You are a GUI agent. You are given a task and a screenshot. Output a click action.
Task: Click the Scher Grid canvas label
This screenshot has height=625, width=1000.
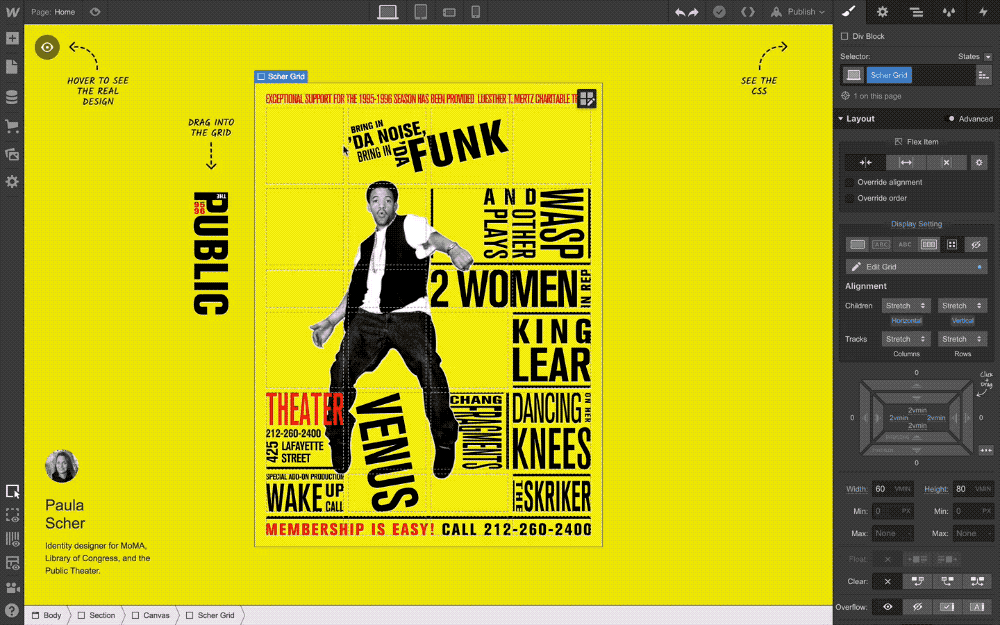pos(281,77)
